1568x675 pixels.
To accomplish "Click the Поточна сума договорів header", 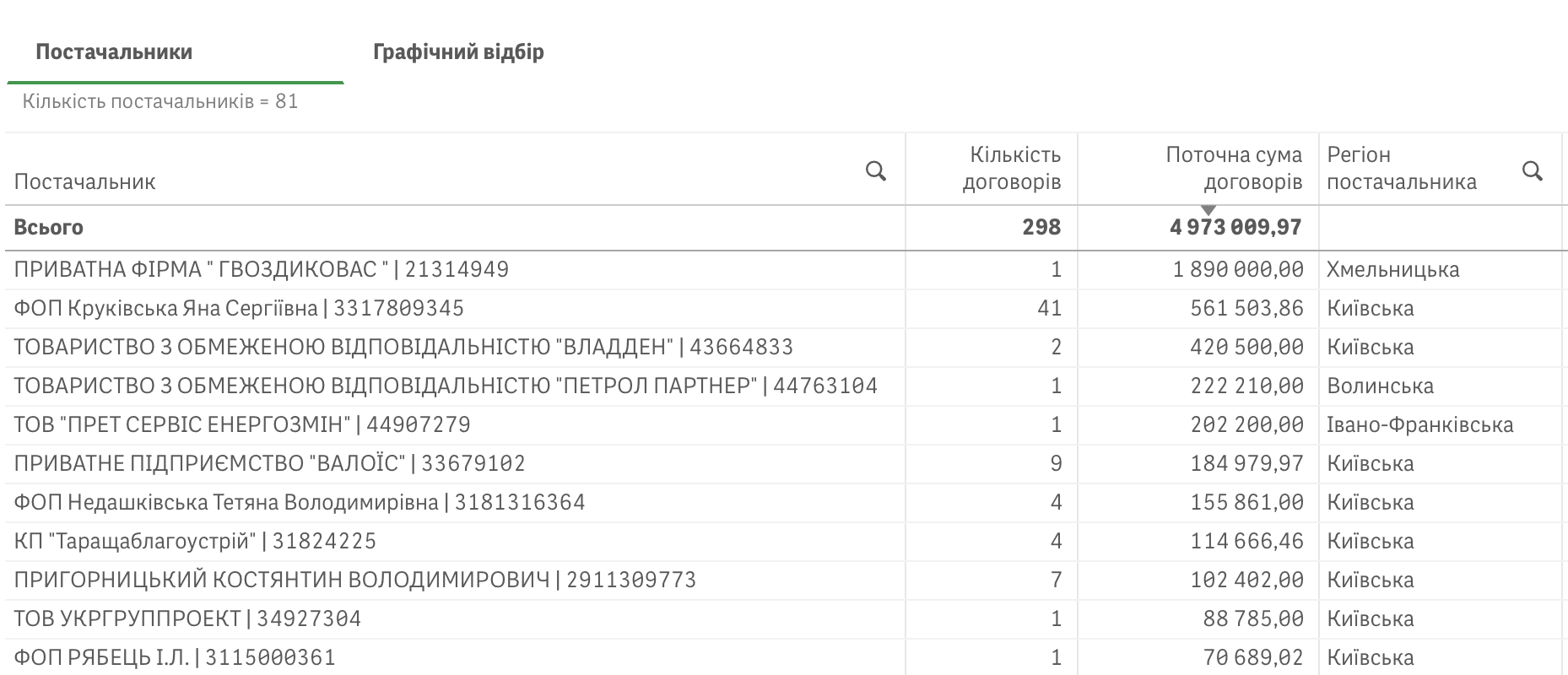I will [x=1233, y=168].
